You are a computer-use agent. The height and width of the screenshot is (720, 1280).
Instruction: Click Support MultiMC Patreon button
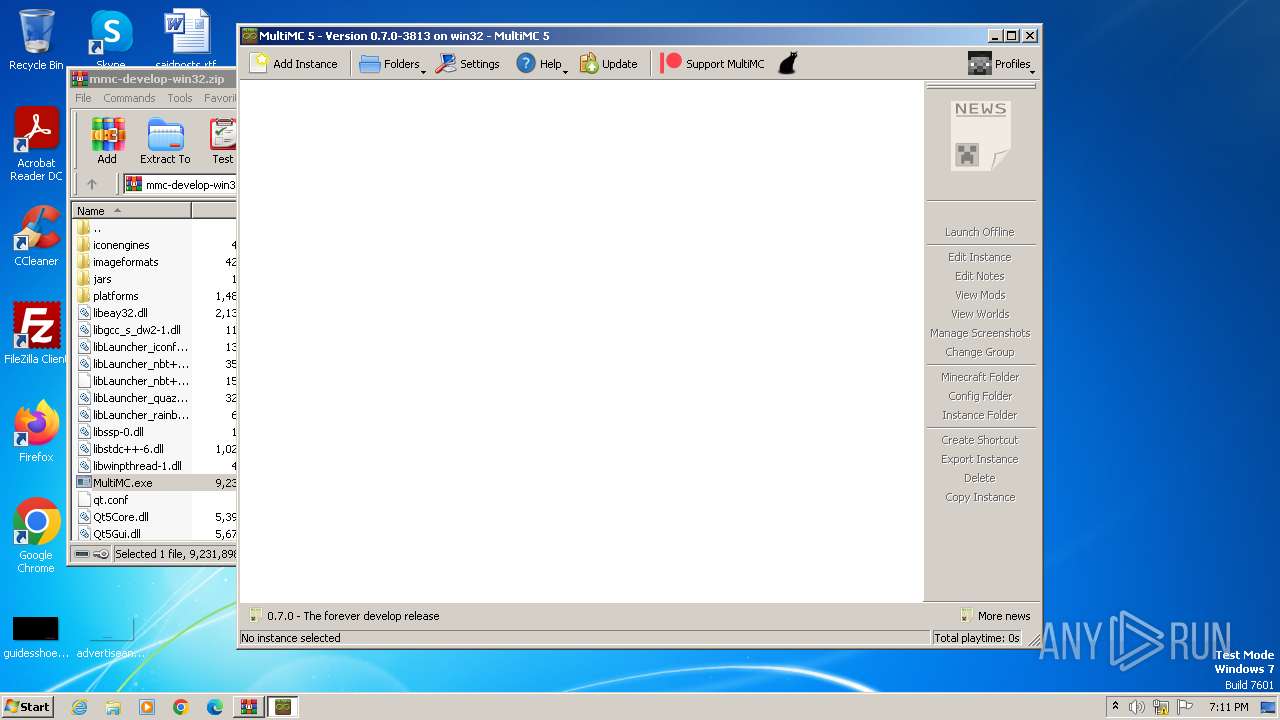713,64
